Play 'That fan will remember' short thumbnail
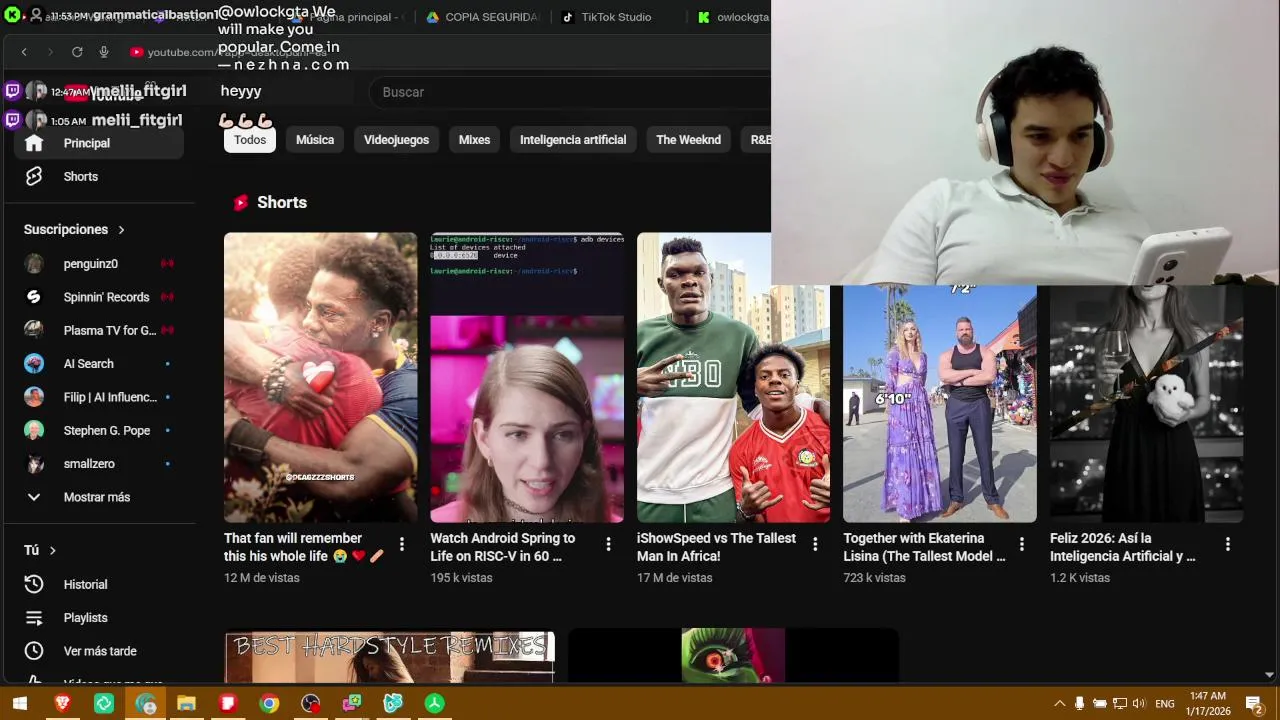 point(320,377)
